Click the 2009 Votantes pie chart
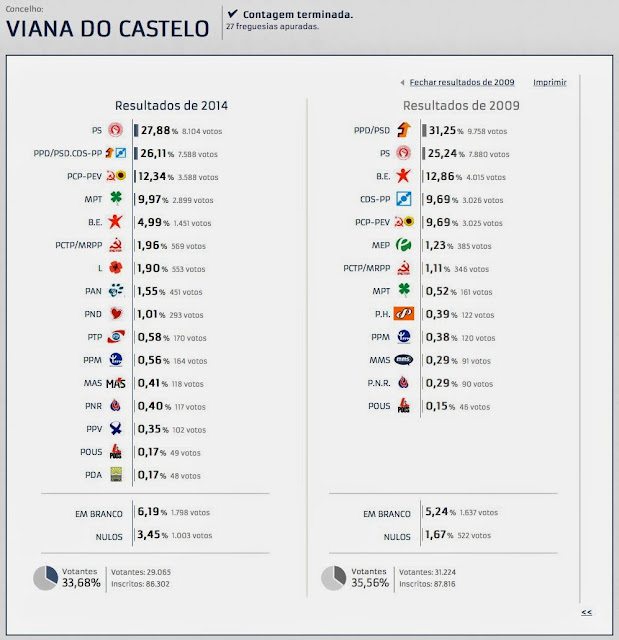The width and height of the screenshot is (619, 640). click(x=333, y=578)
